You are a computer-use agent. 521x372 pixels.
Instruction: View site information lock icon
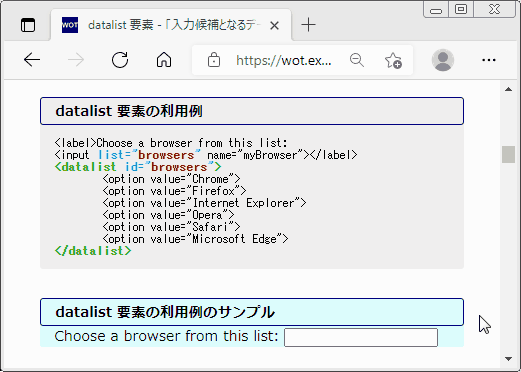pos(214,60)
